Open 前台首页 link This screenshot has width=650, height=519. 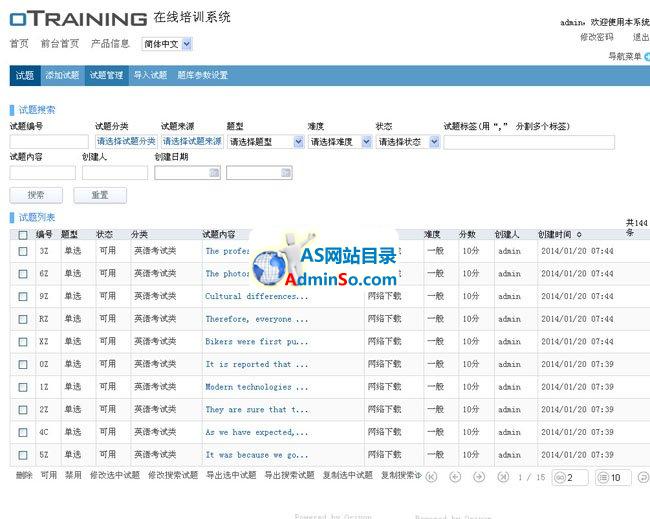coord(60,44)
